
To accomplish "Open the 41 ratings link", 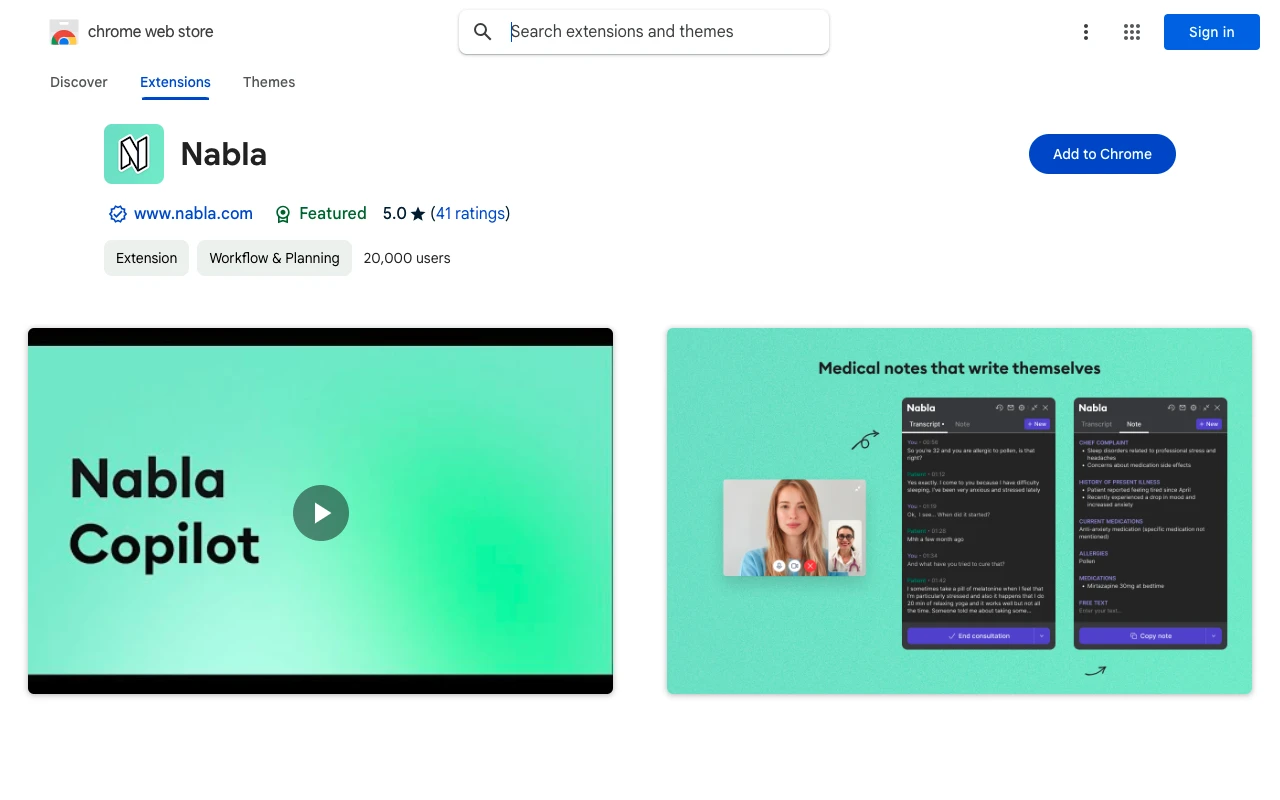I will point(470,213).
